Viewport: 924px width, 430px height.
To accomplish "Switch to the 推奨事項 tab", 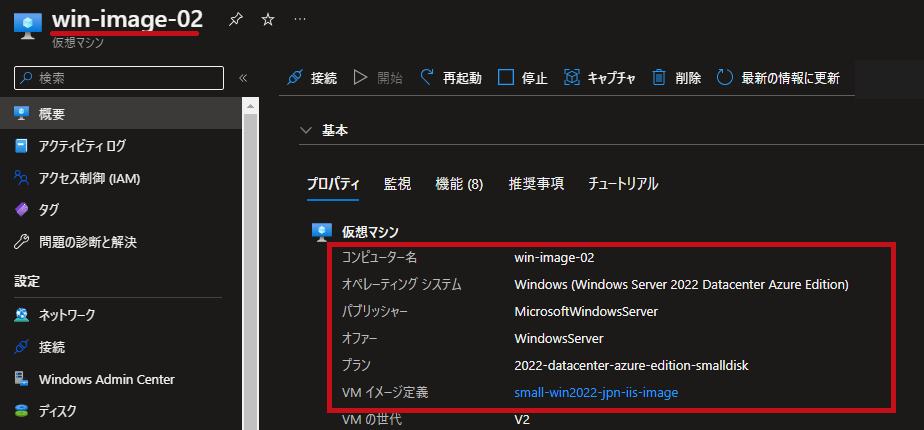I will [x=536, y=184].
